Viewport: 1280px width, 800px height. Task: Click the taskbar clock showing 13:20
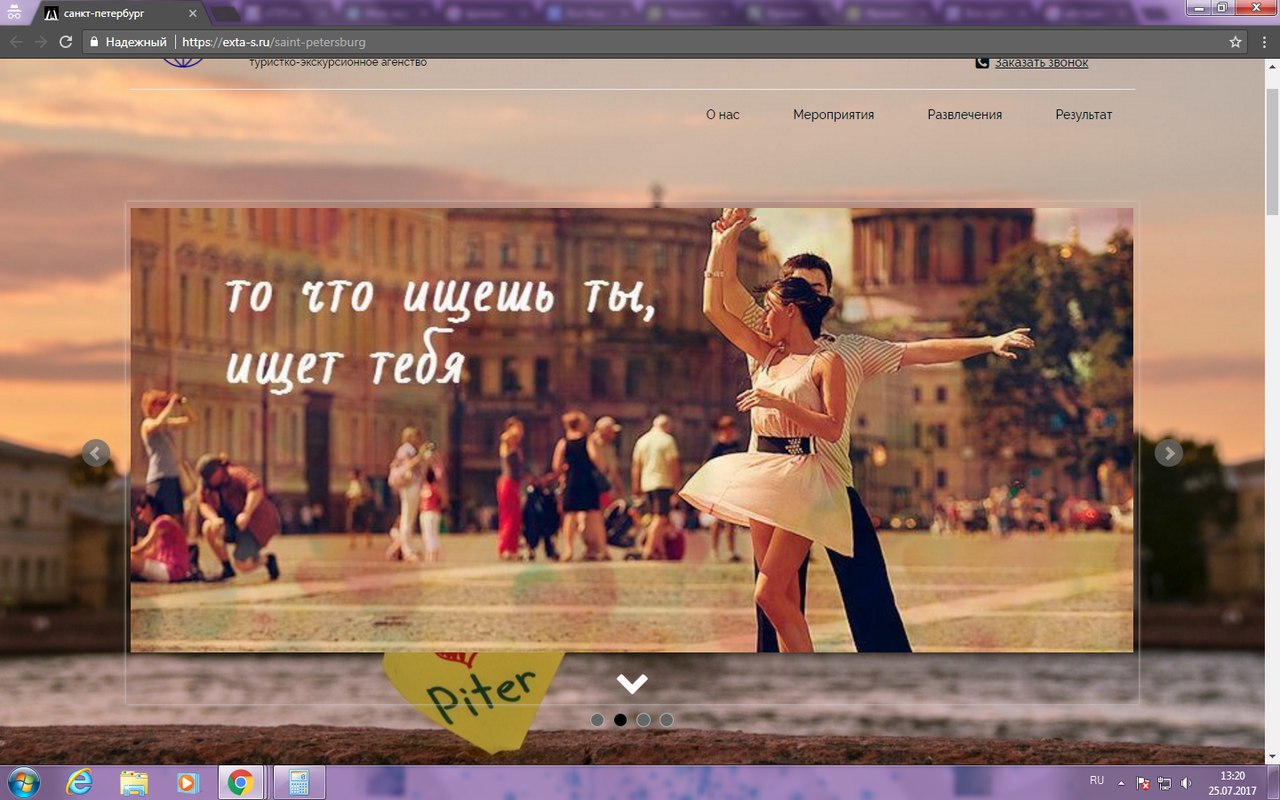click(x=1232, y=783)
